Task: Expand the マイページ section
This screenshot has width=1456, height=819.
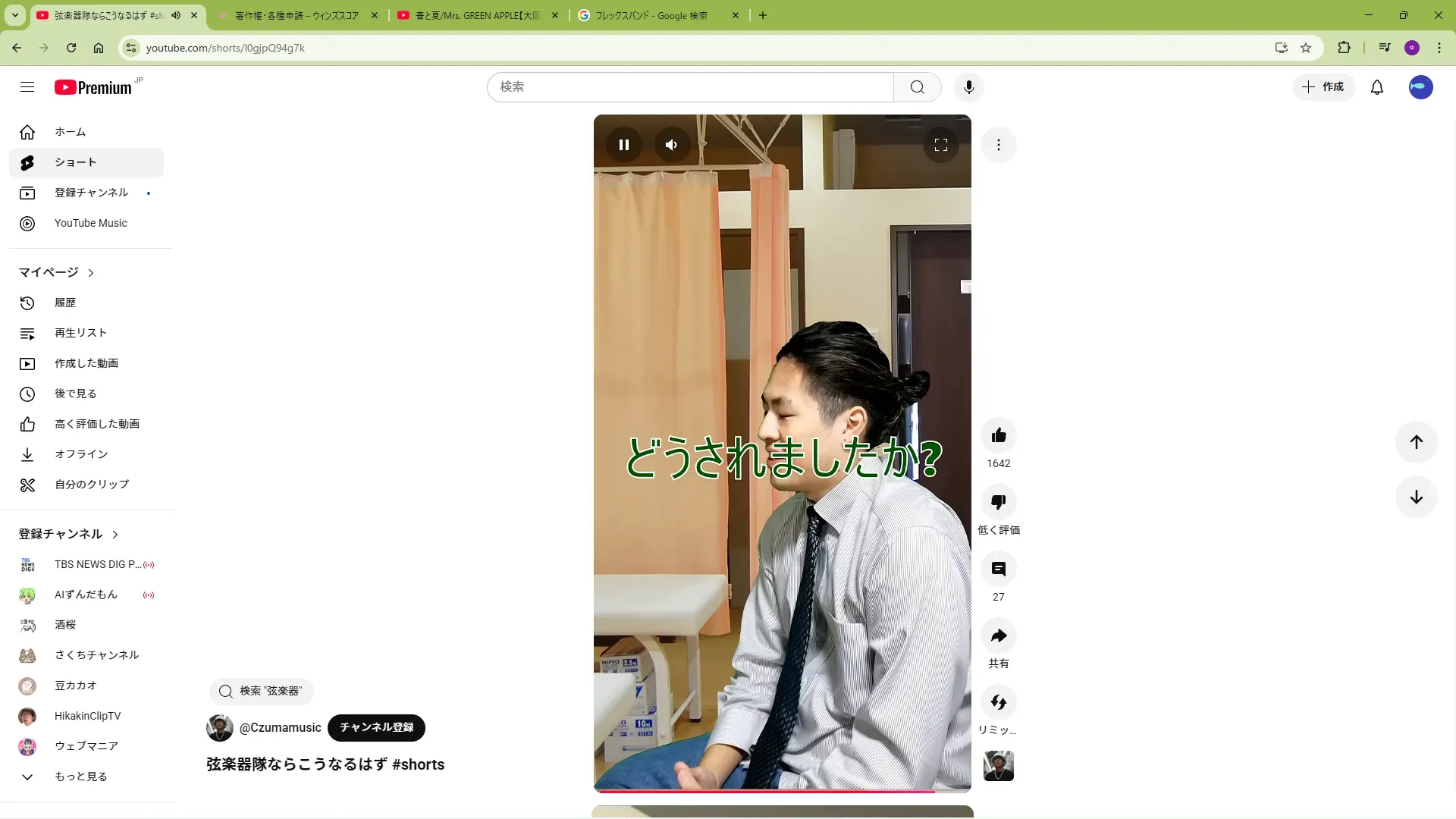Action: (x=57, y=272)
